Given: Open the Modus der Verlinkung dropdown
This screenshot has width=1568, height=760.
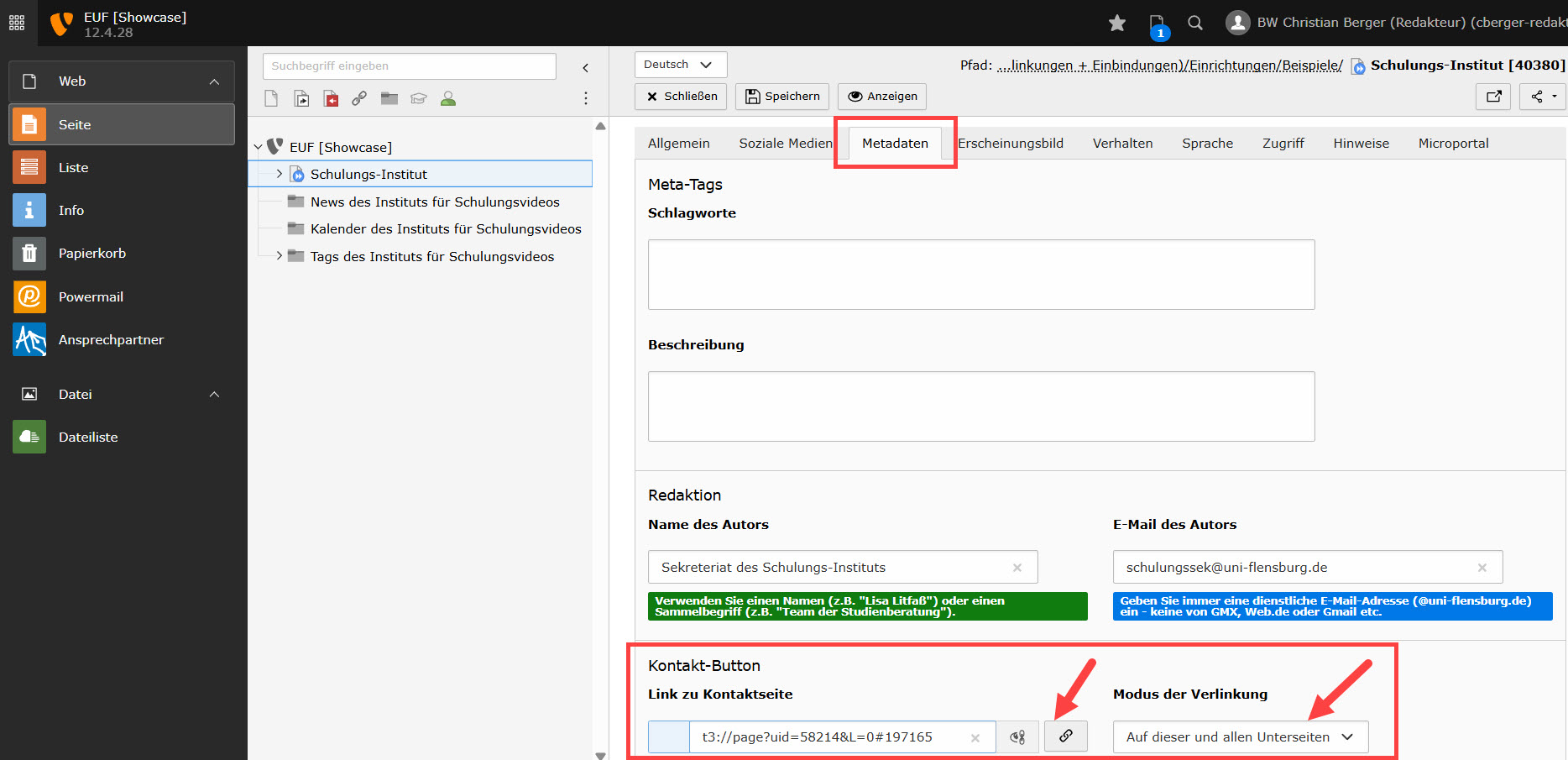Looking at the screenshot, I should (1240, 736).
